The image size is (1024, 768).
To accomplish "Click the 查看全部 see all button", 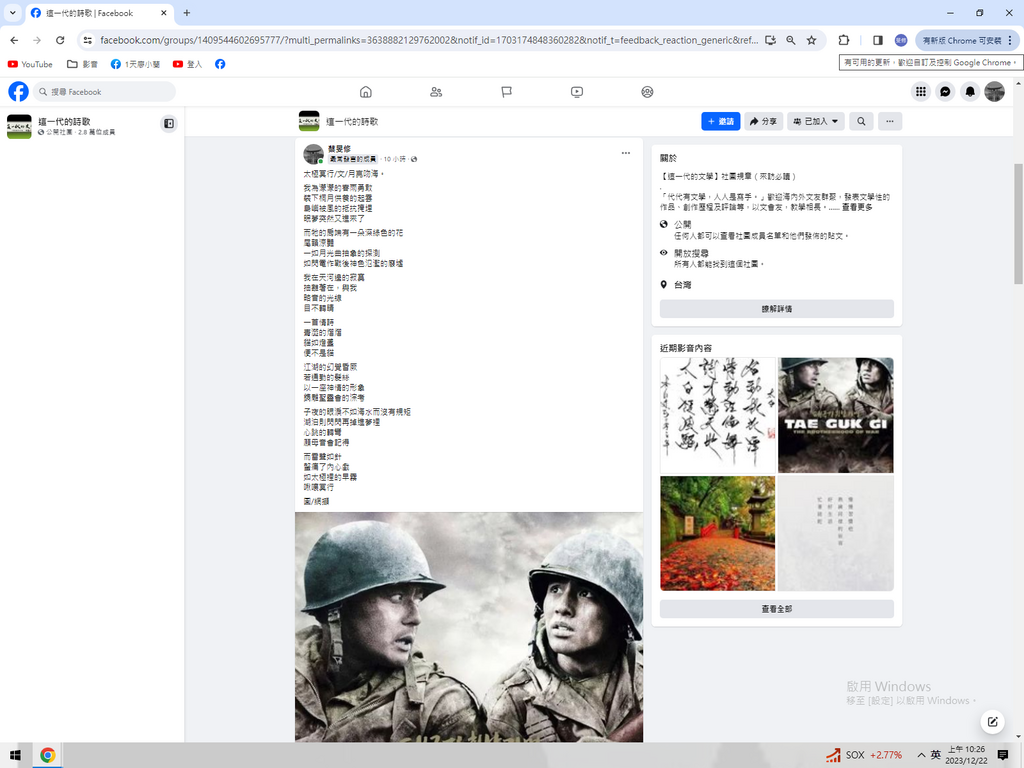I will (776, 609).
